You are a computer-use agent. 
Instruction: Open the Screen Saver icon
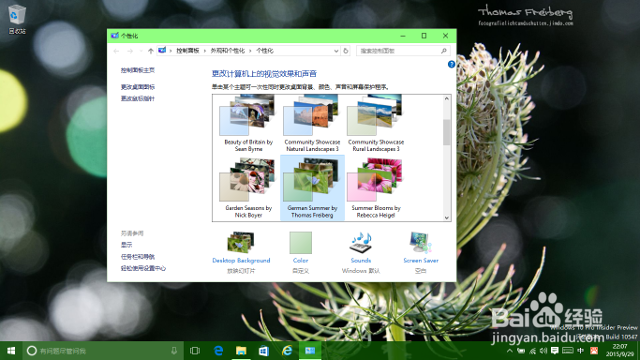[421, 242]
